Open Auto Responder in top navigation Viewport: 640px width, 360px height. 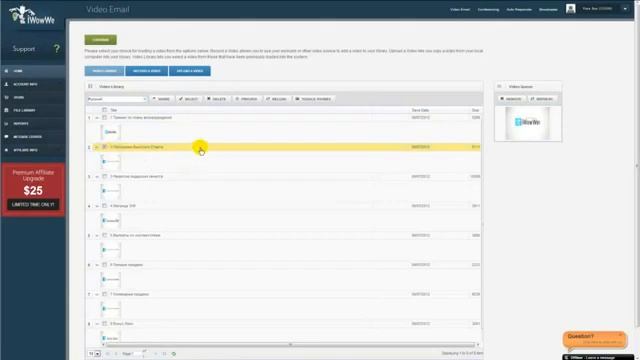[x=519, y=9]
